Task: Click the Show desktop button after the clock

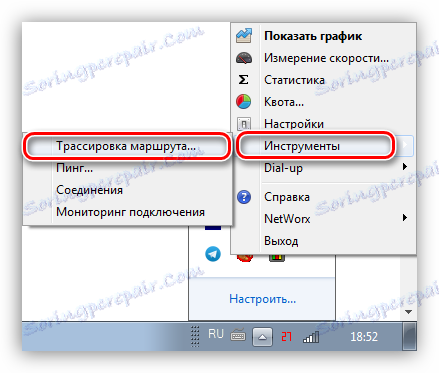Action: pos(409,337)
